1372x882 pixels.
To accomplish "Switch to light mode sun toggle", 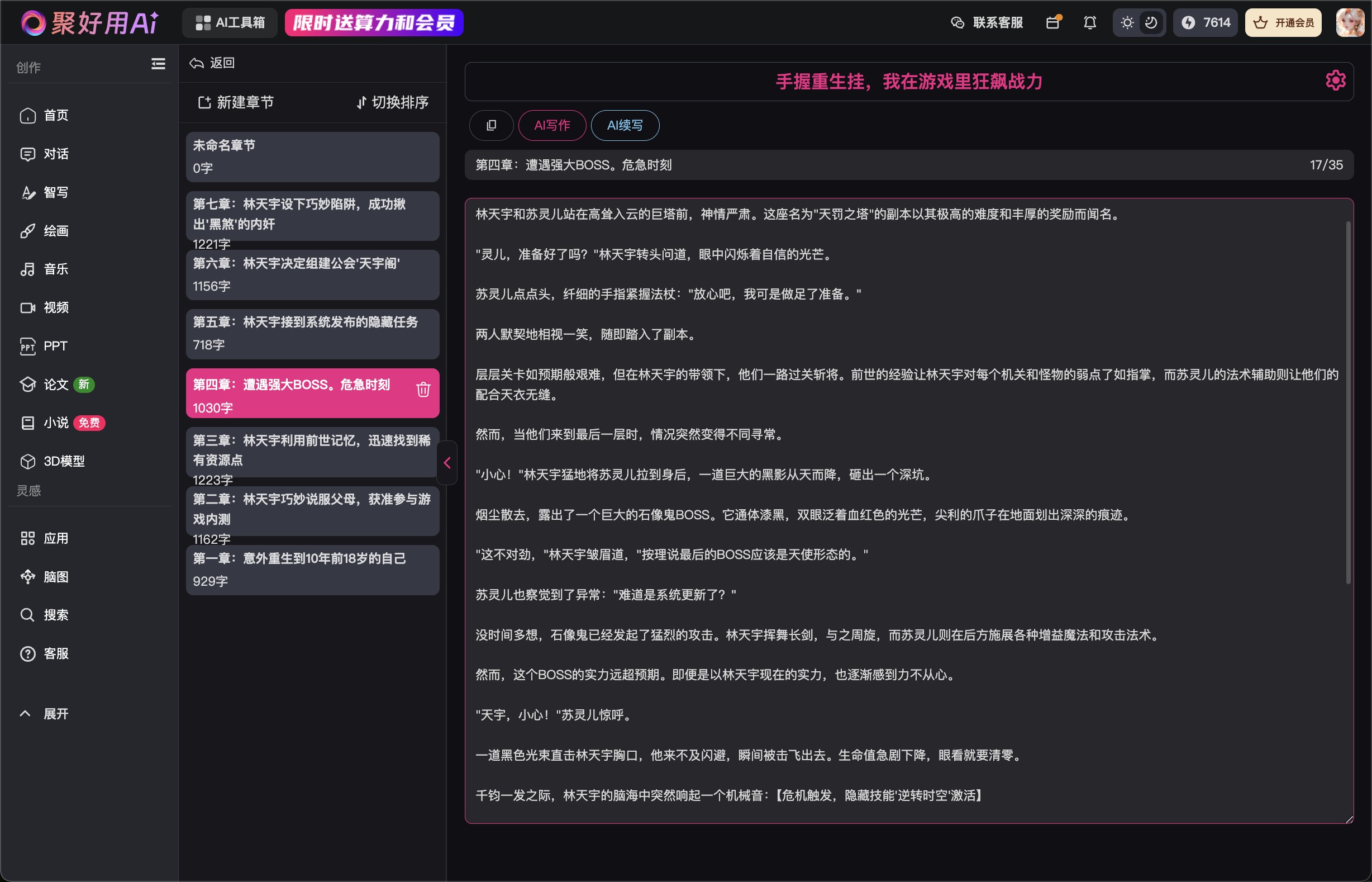I will click(x=1127, y=23).
